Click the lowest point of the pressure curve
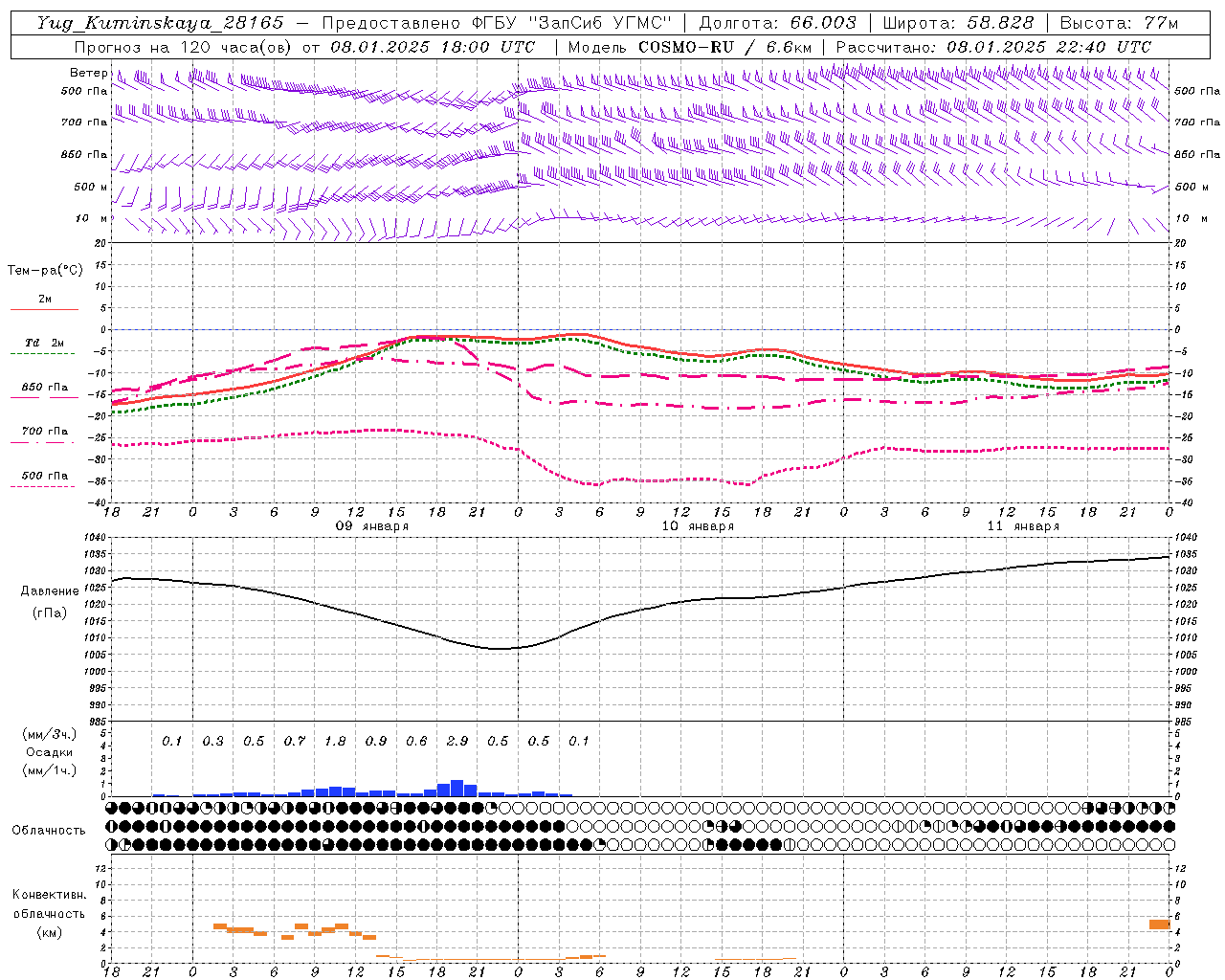The height and width of the screenshot is (980, 1225). [501, 649]
